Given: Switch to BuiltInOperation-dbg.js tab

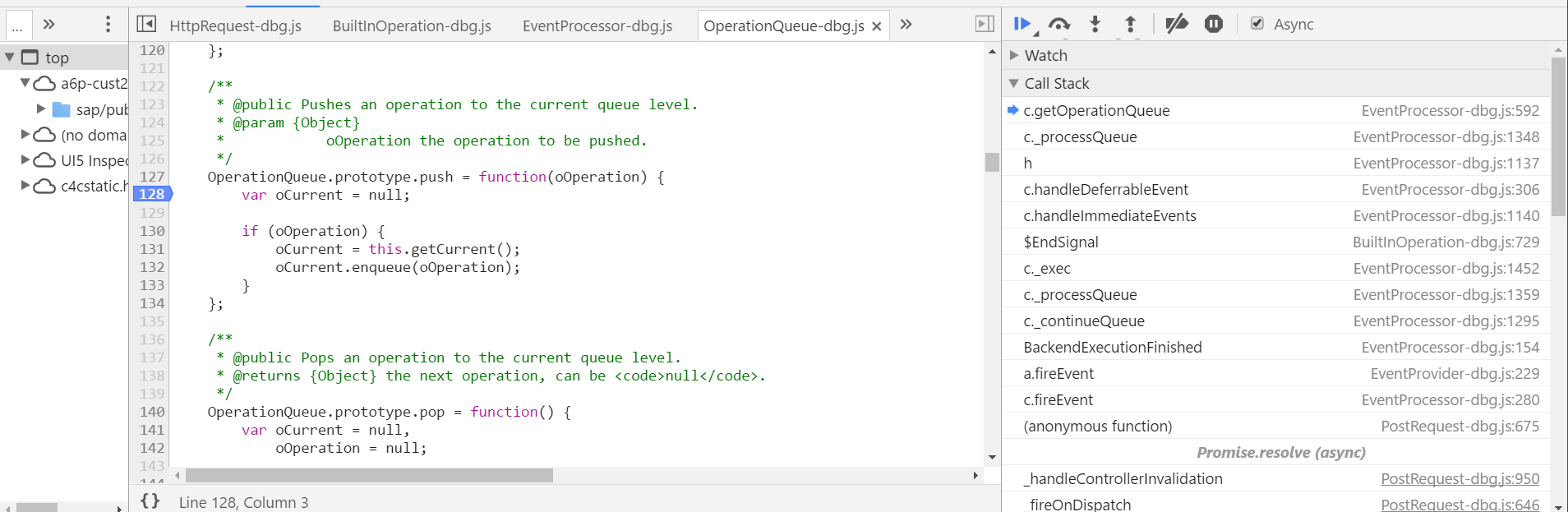Looking at the screenshot, I should (412, 26).
